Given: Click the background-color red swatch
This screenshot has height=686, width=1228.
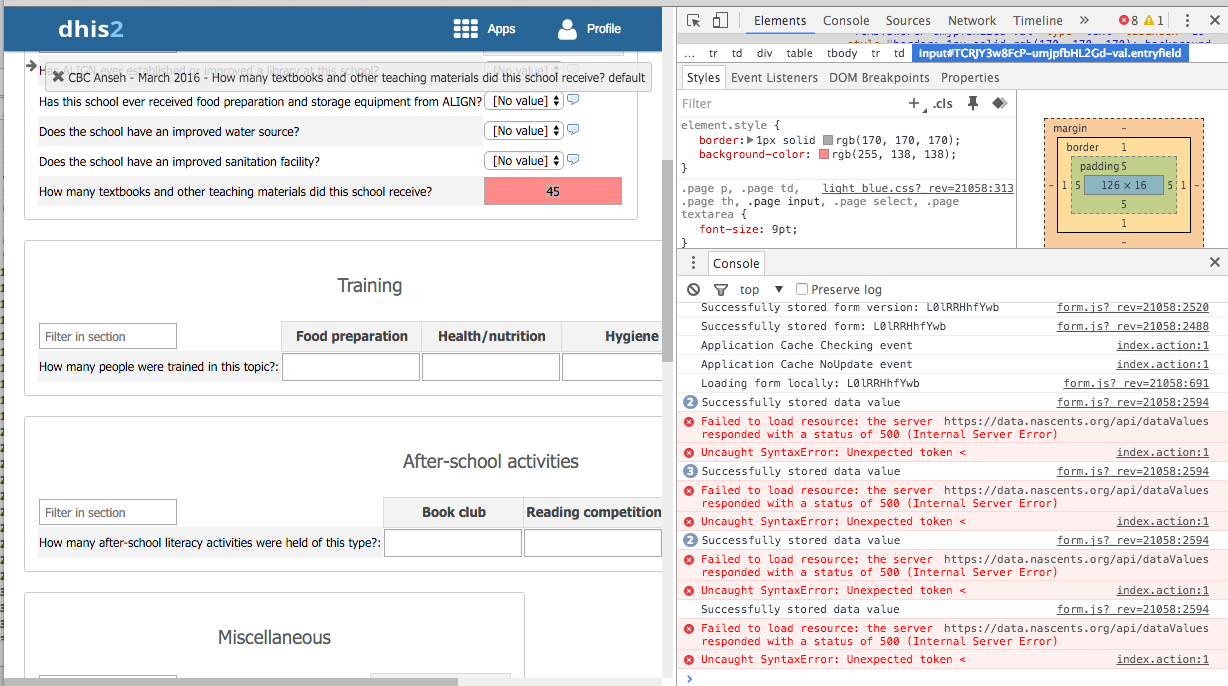Looking at the screenshot, I should click(x=824, y=155).
